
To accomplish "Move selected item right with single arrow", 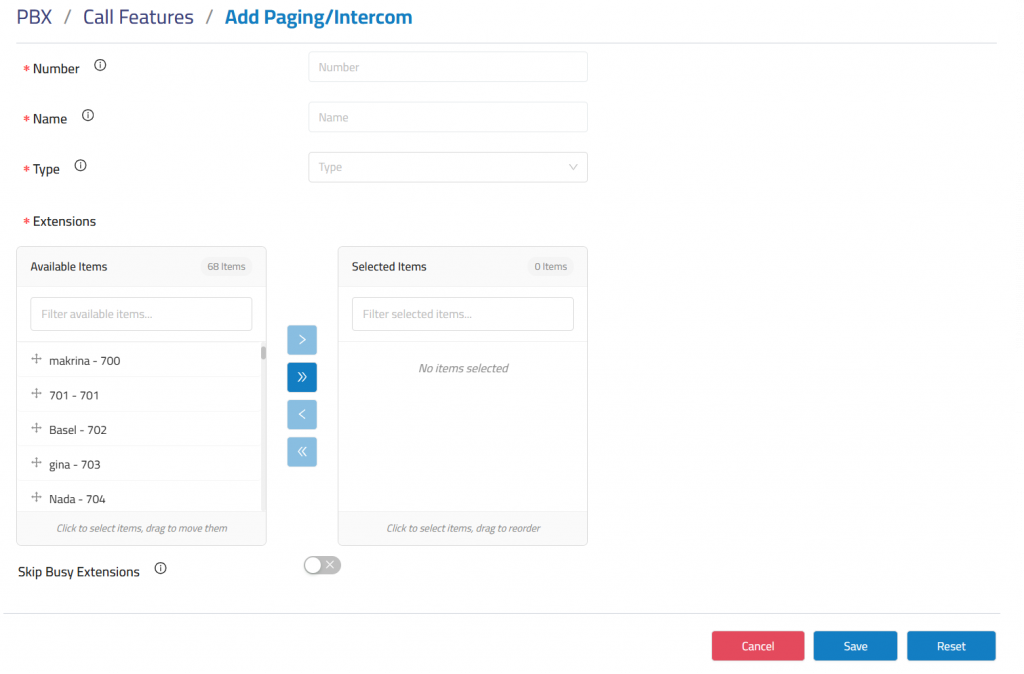I will [x=302, y=340].
